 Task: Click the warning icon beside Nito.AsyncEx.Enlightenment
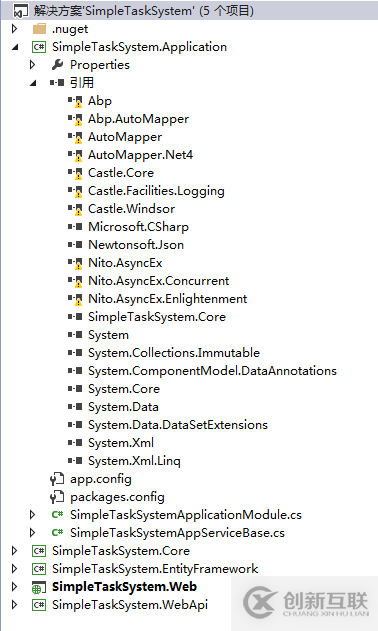75,299
